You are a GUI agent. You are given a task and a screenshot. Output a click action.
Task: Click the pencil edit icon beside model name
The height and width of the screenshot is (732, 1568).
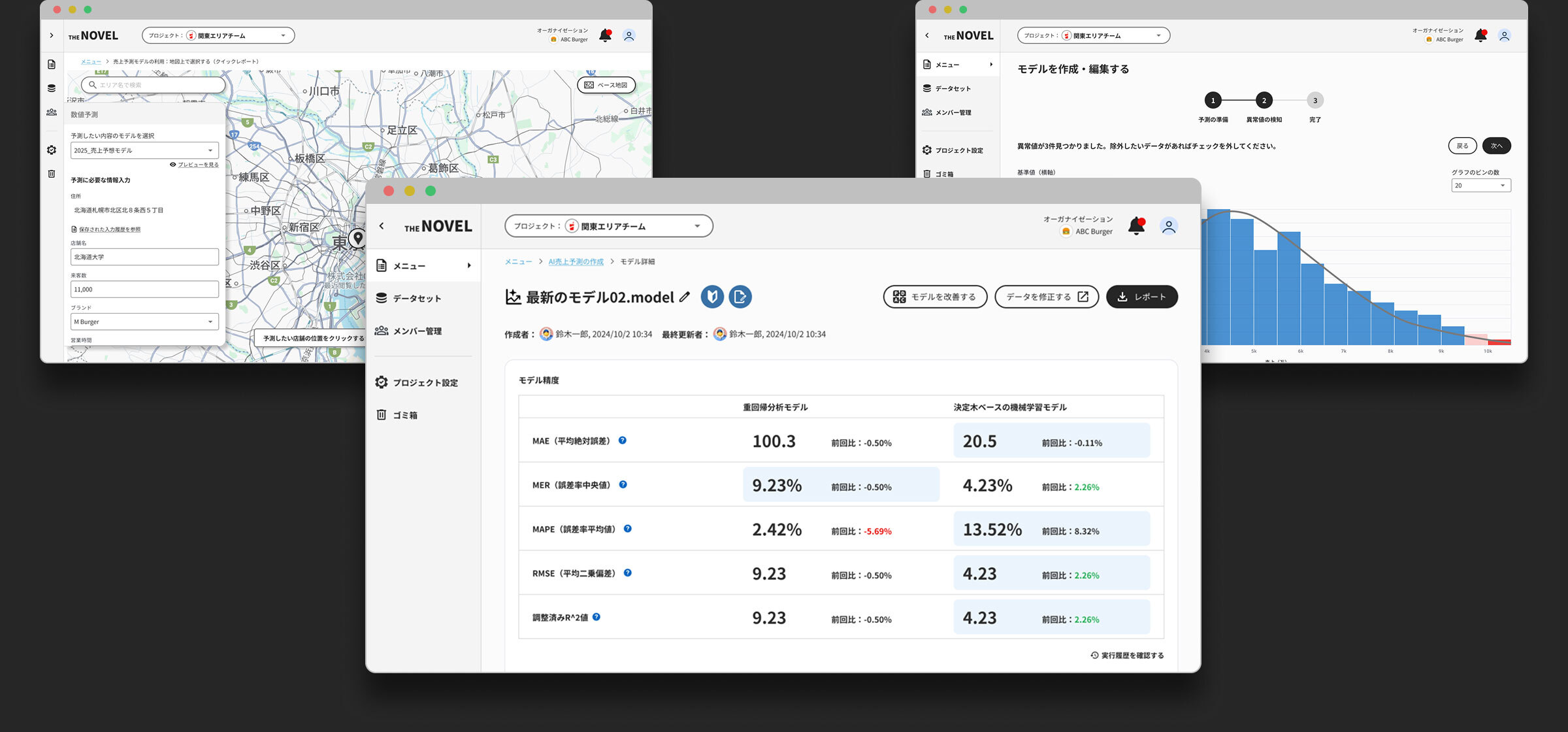(x=684, y=297)
